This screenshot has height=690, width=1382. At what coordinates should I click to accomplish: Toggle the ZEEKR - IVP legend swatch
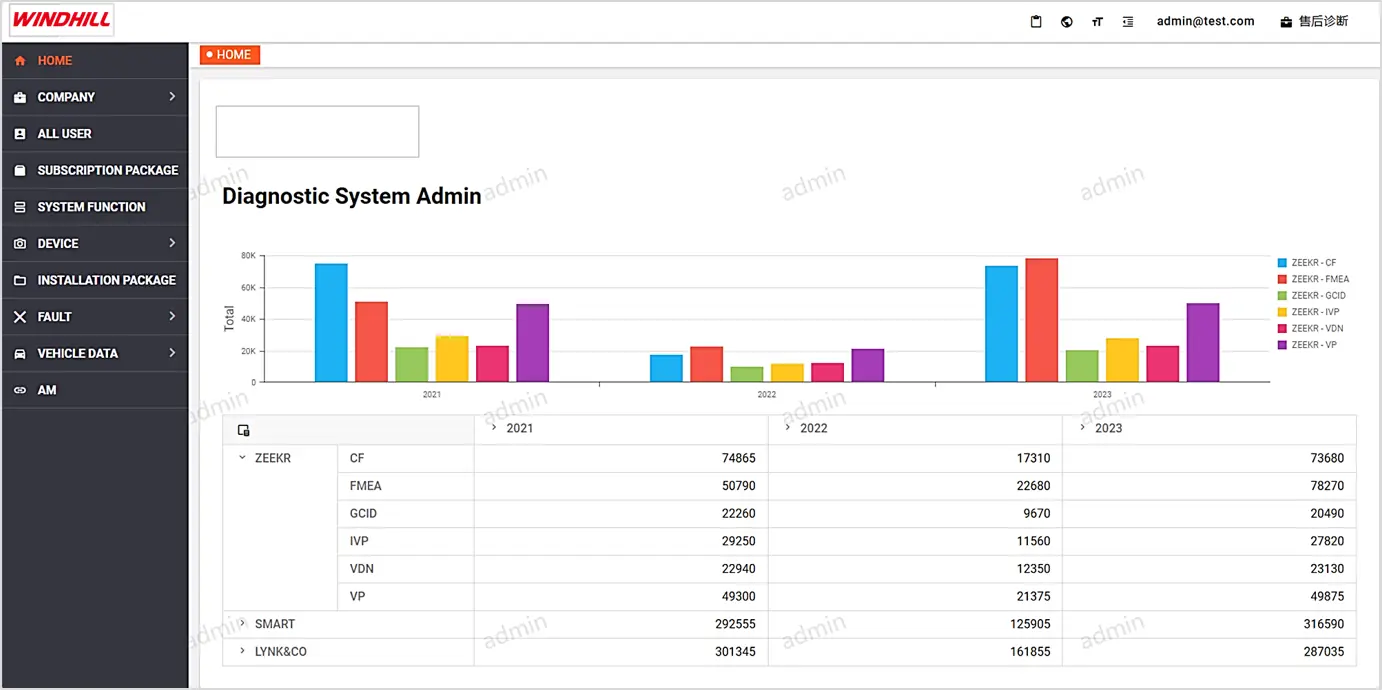[x=1282, y=312]
